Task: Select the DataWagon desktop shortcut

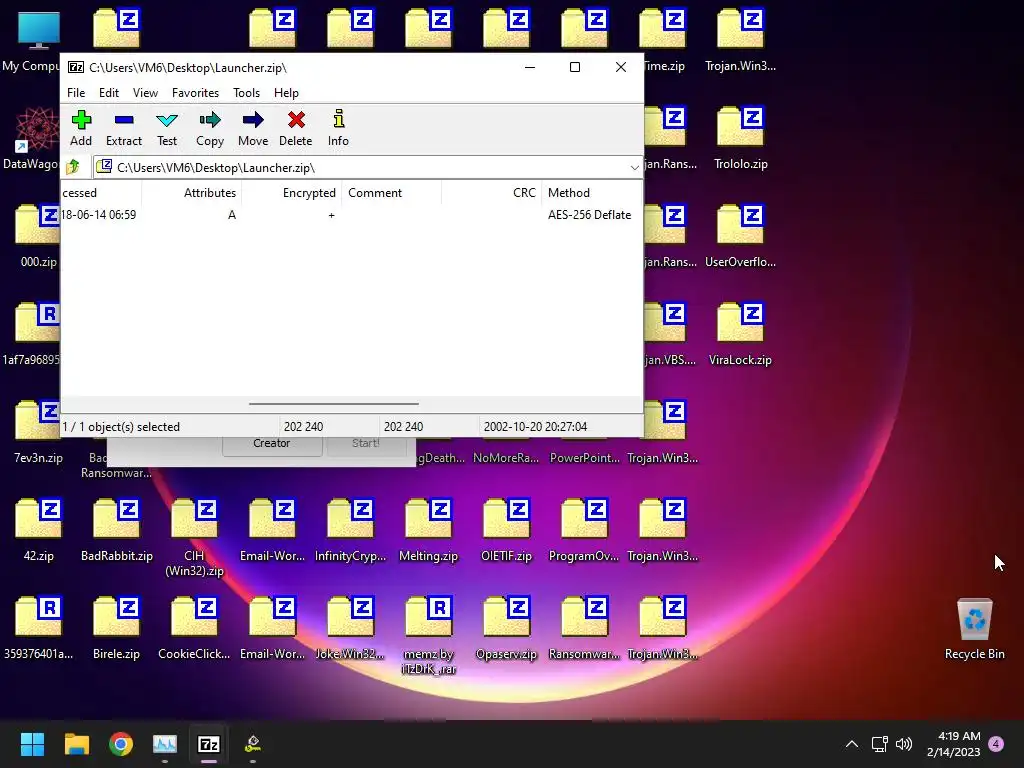Action: coord(33,139)
